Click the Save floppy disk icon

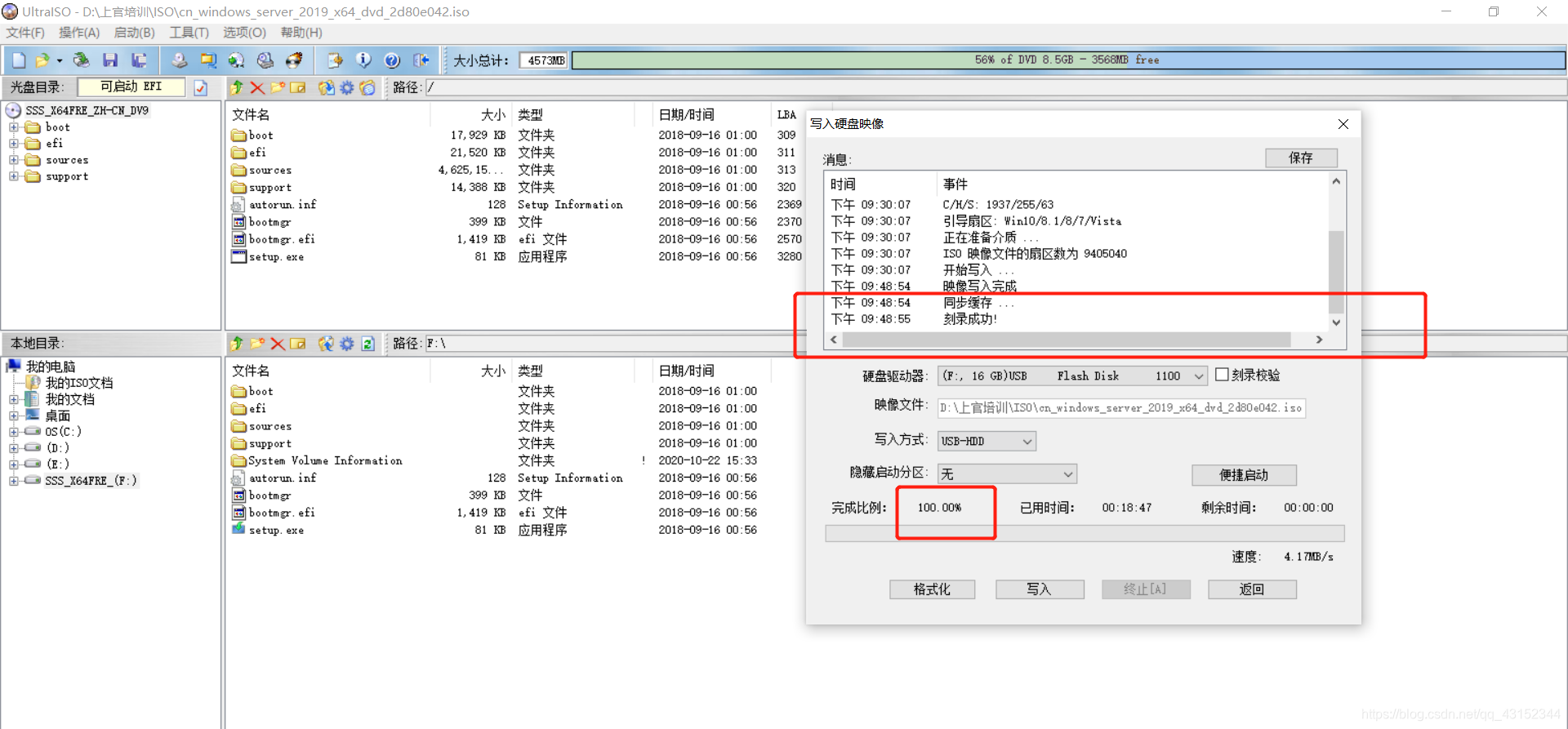point(110,60)
